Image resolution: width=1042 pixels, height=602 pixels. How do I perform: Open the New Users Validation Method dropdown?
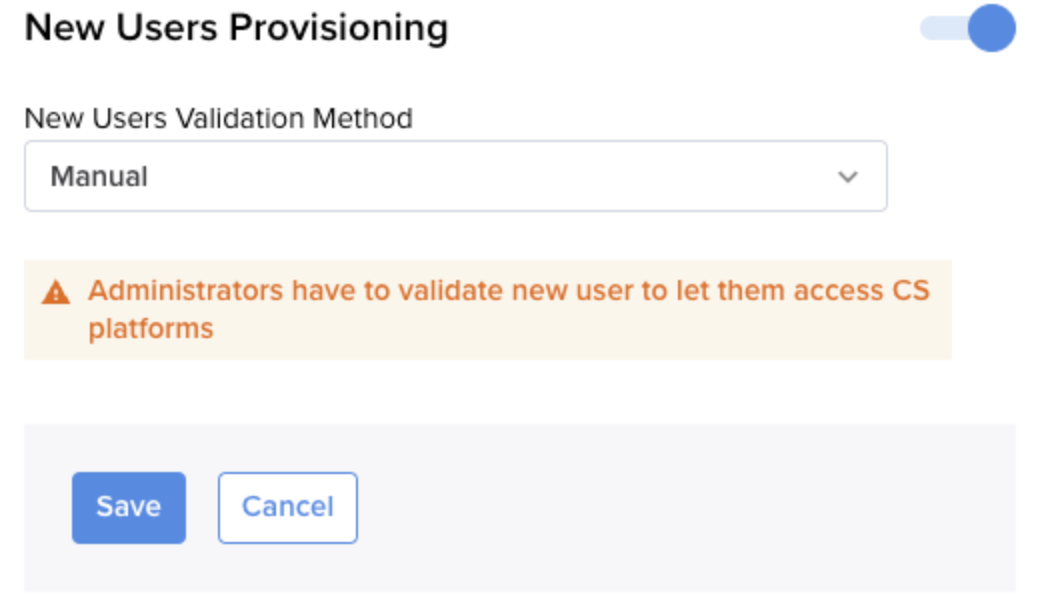(456, 176)
